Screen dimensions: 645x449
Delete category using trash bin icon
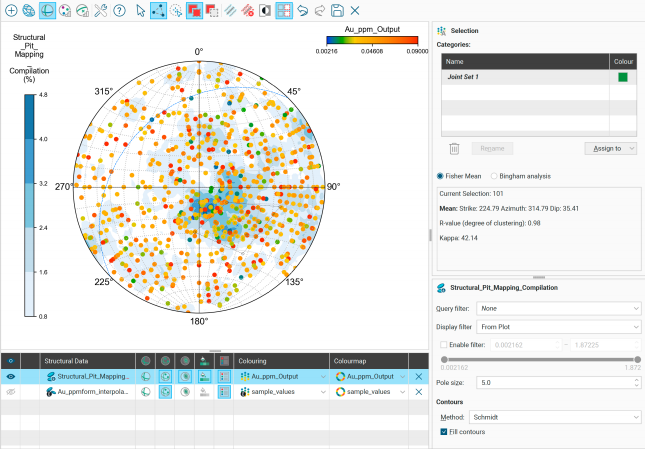[x=453, y=148]
